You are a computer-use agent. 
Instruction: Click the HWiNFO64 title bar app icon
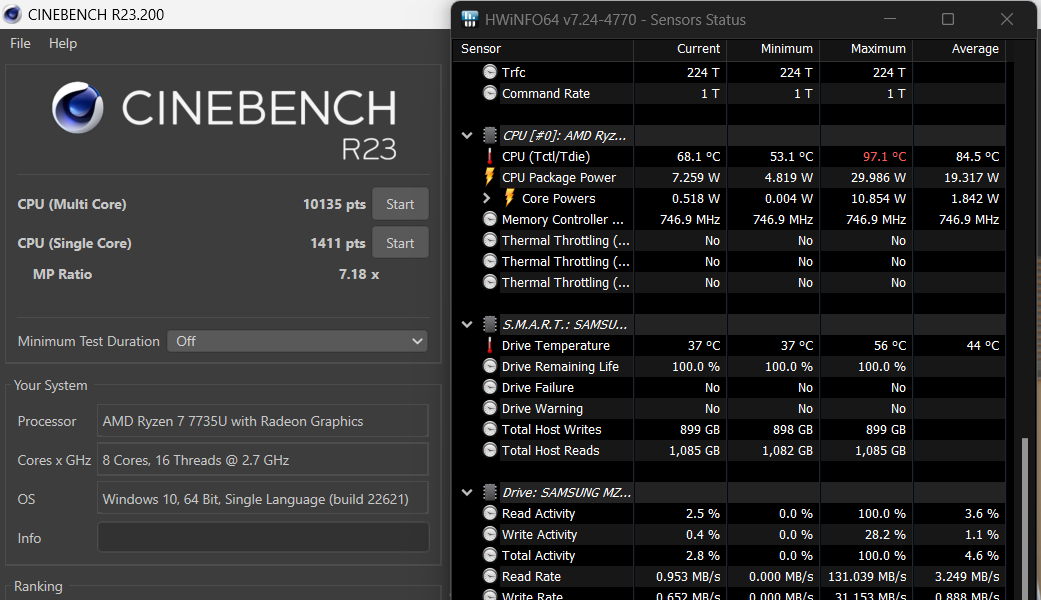coord(470,19)
